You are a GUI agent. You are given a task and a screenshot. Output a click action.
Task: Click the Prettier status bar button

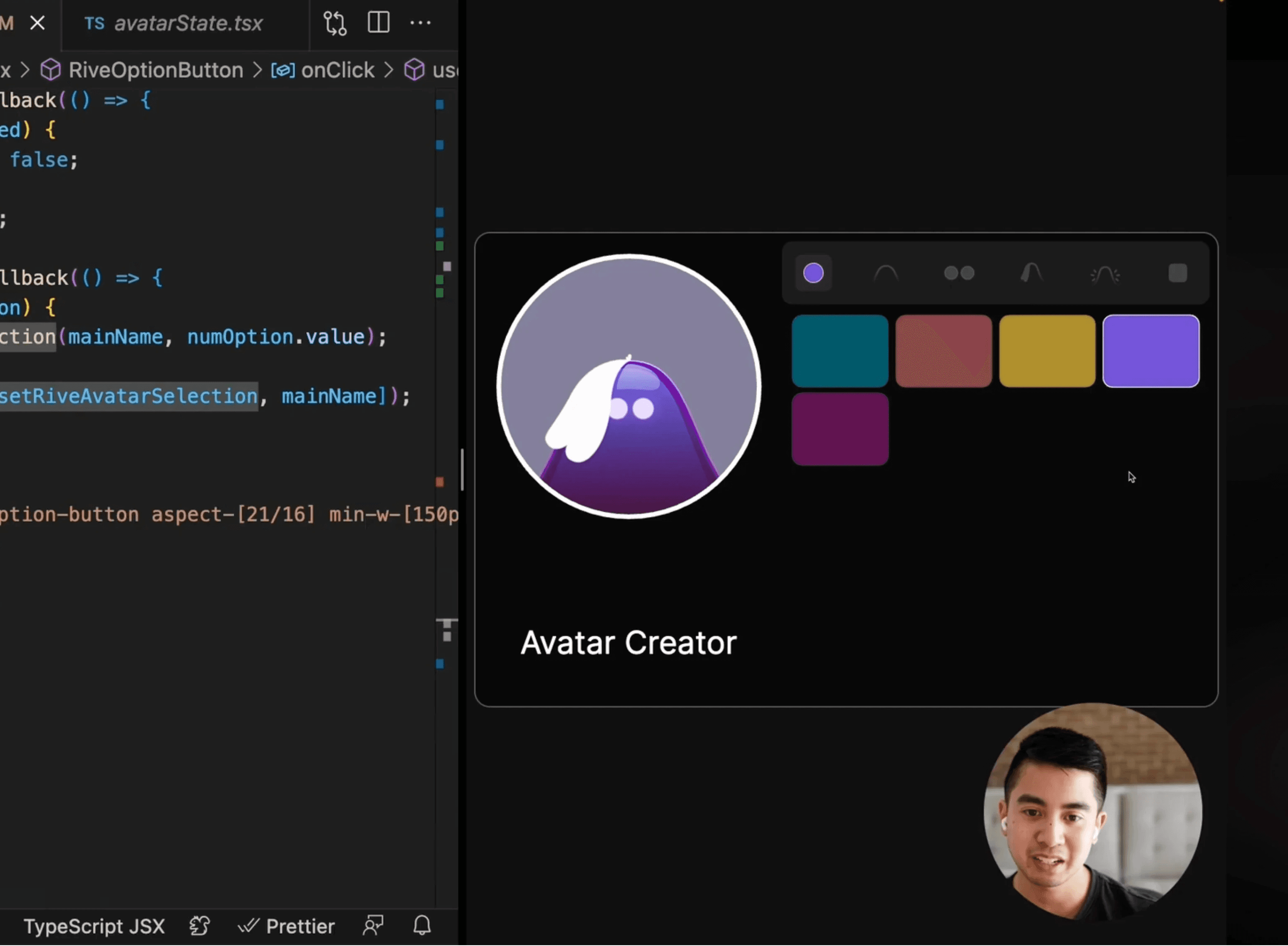coord(287,926)
